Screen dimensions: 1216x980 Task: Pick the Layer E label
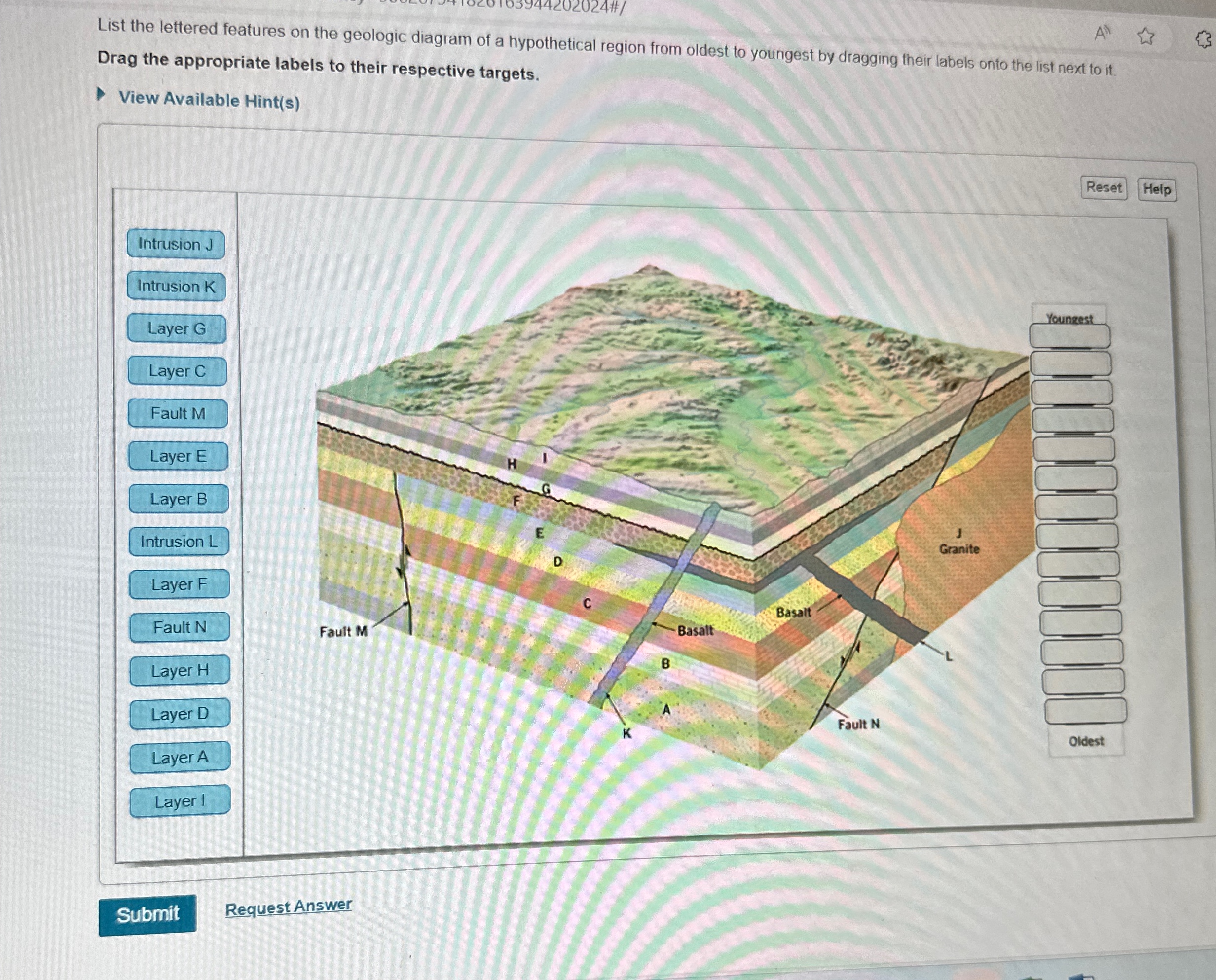pyautogui.click(x=178, y=456)
